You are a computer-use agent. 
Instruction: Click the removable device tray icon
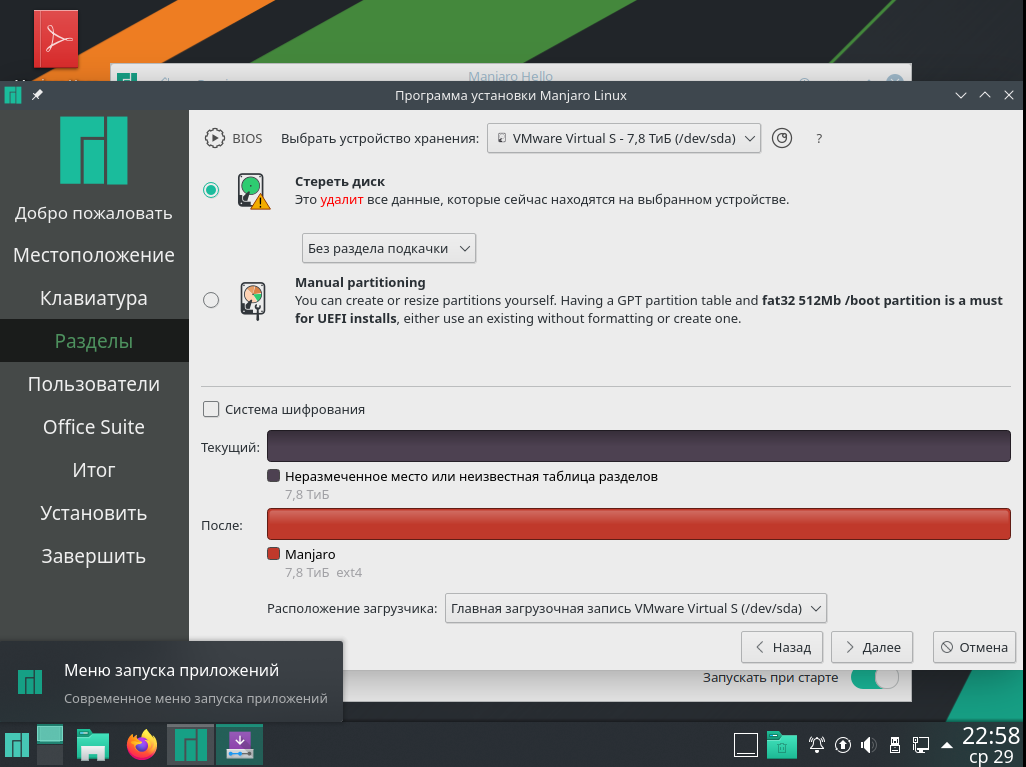pos(894,745)
